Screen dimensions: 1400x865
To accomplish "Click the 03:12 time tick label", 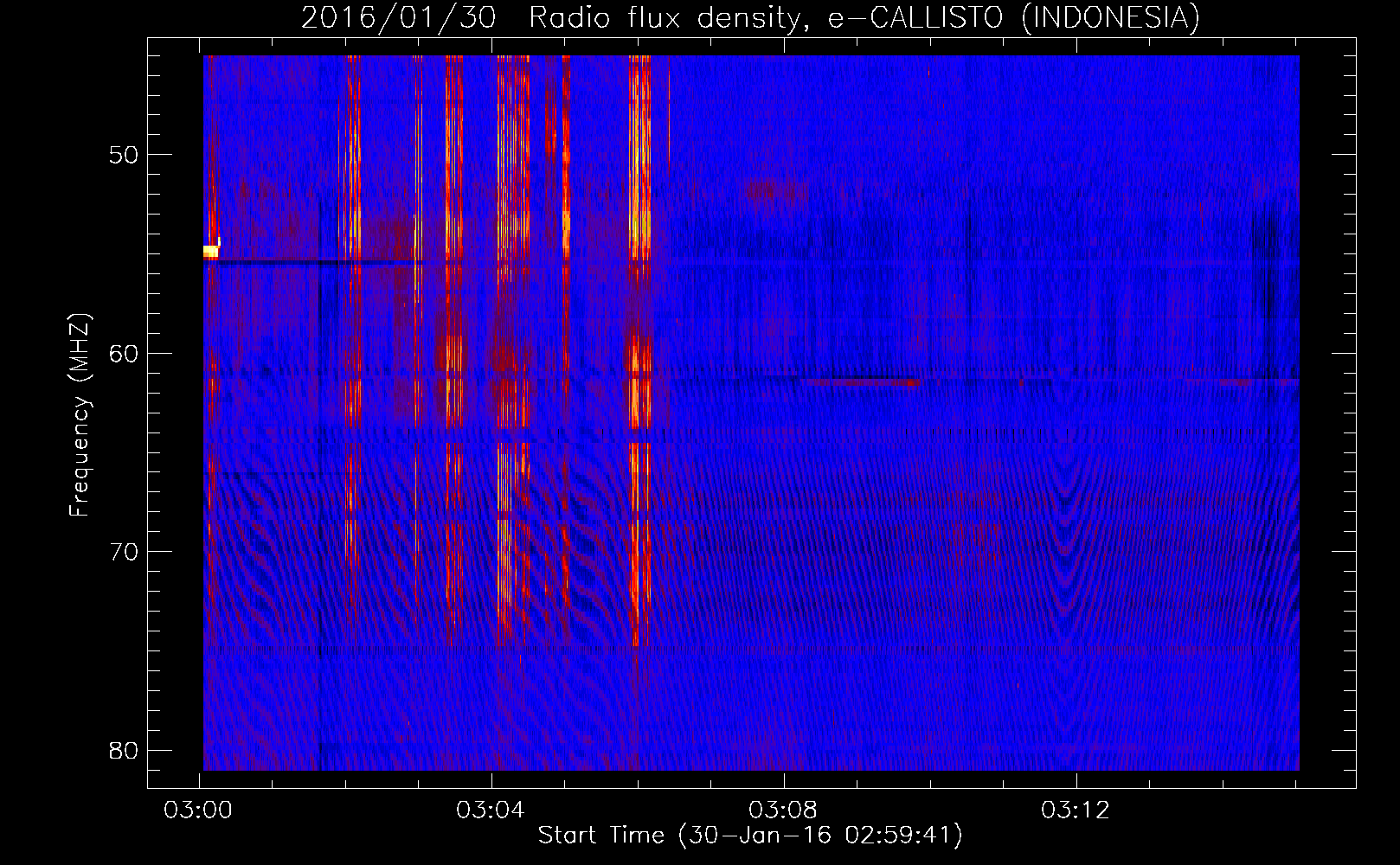I will pos(1076,811).
